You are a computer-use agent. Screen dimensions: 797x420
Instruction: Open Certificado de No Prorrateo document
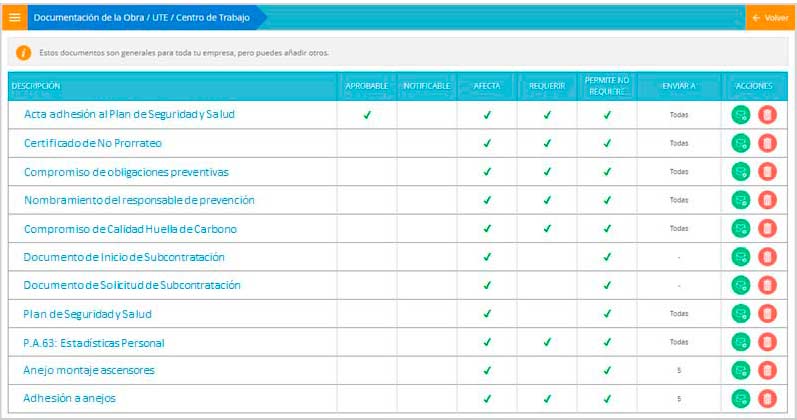[x=93, y=143]
